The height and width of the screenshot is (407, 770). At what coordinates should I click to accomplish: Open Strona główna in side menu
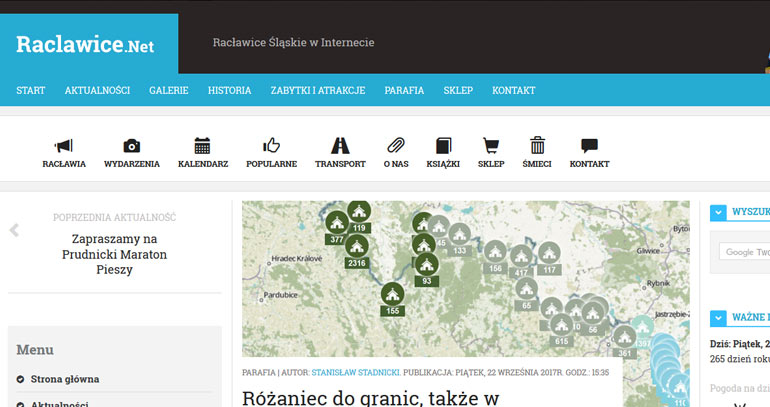pyautogui.click(x=65, y=379)
